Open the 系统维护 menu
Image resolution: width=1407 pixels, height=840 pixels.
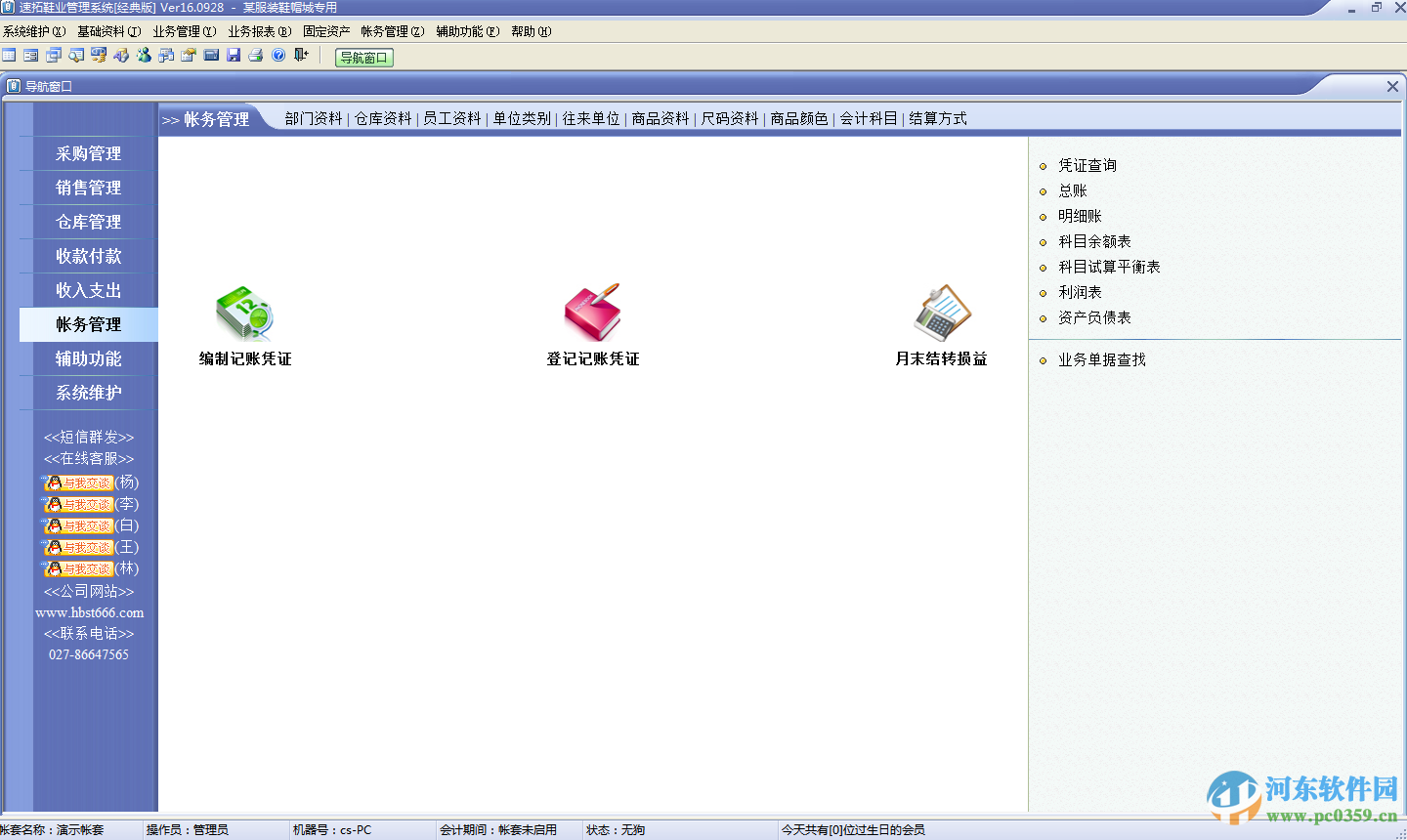(x=34, y=31)
